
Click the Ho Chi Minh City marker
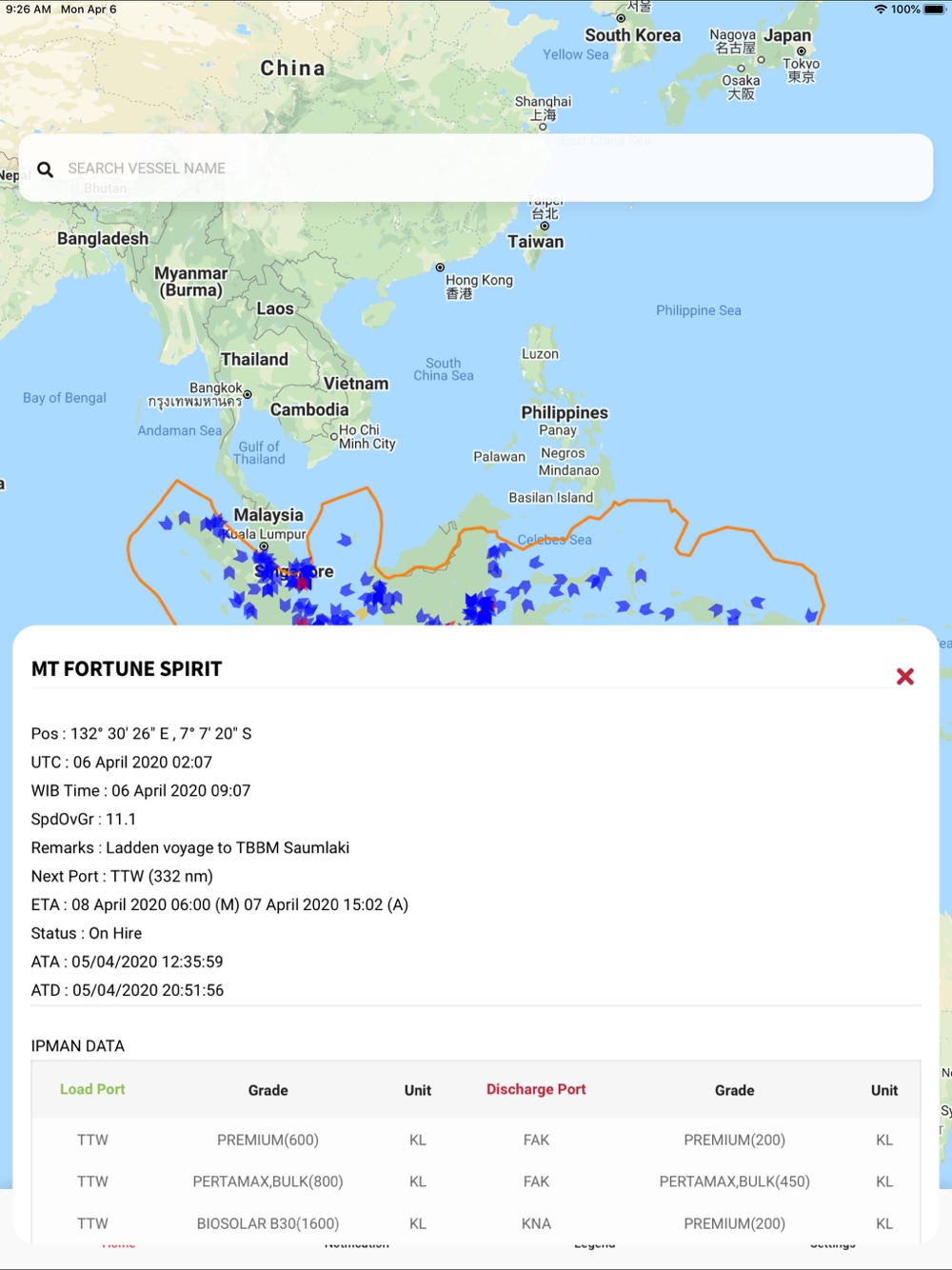click(x=334, y=436)
